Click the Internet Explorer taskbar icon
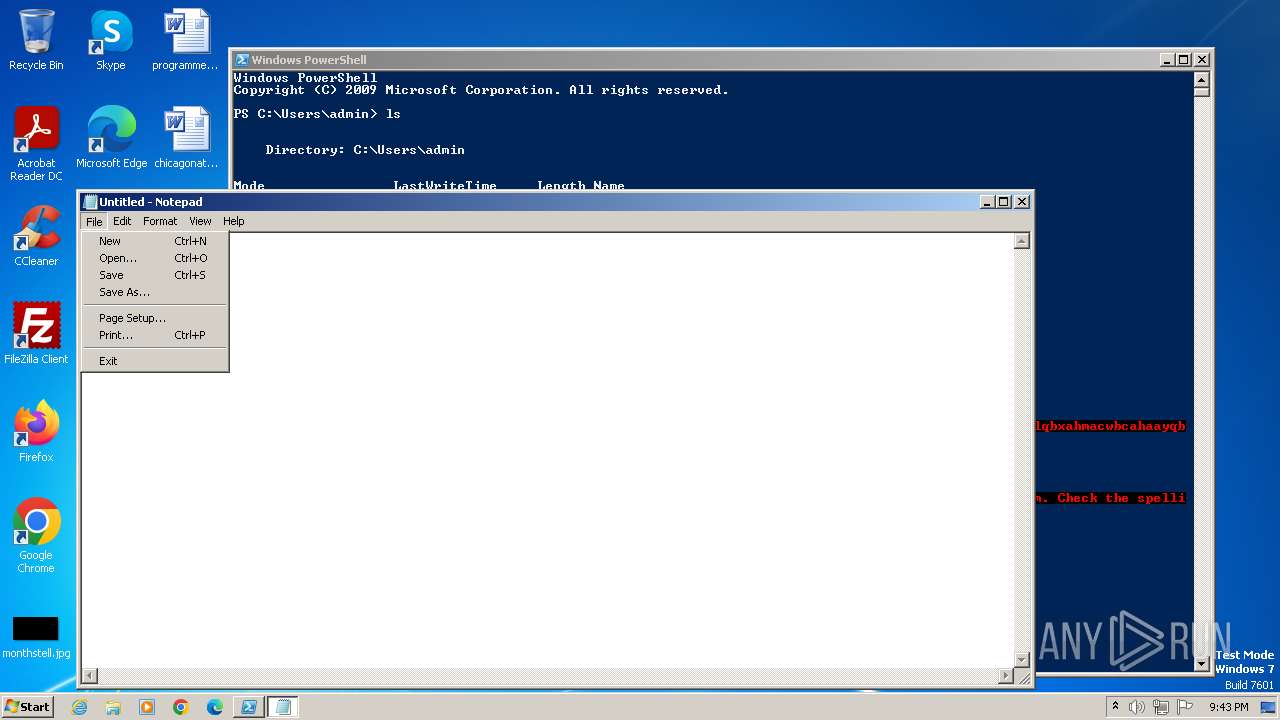The image size is (1280, 720). pos(79,707)
